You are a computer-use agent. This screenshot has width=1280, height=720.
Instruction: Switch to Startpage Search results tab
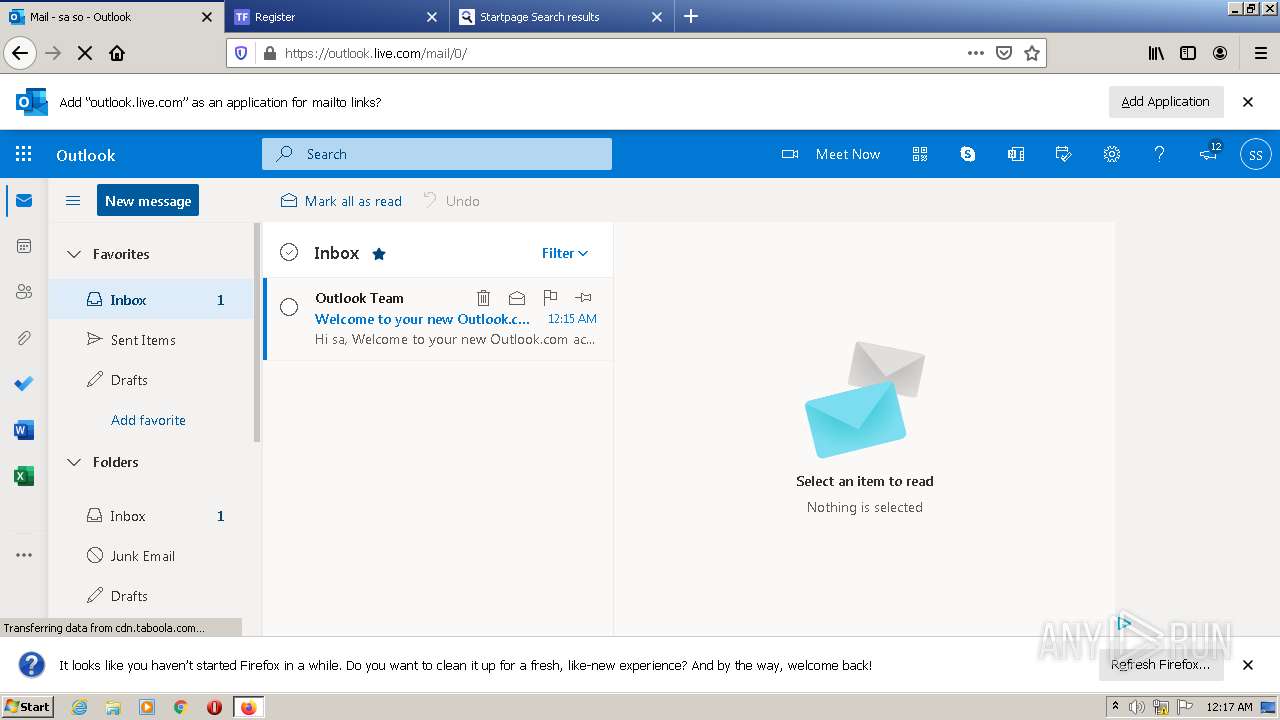click(561, 17)
